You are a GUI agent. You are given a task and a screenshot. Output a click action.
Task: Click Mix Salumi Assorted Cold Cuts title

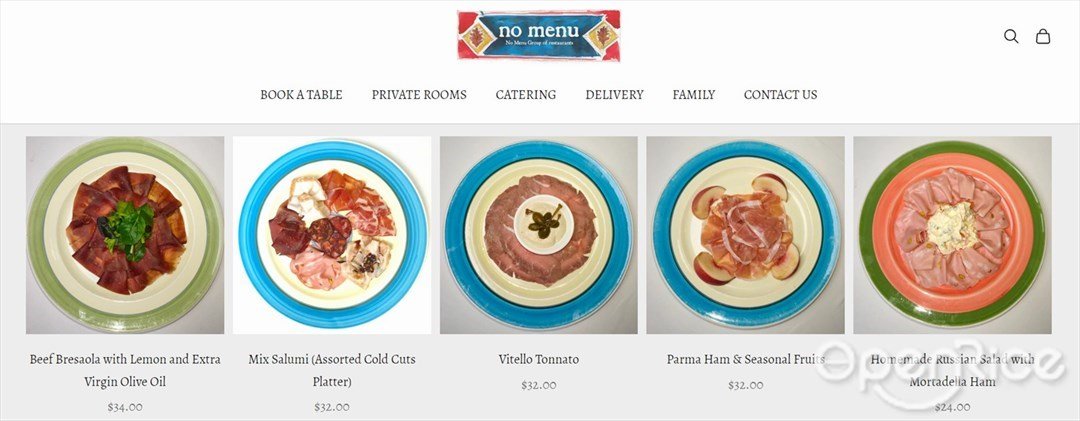click(x=332, y=370)
